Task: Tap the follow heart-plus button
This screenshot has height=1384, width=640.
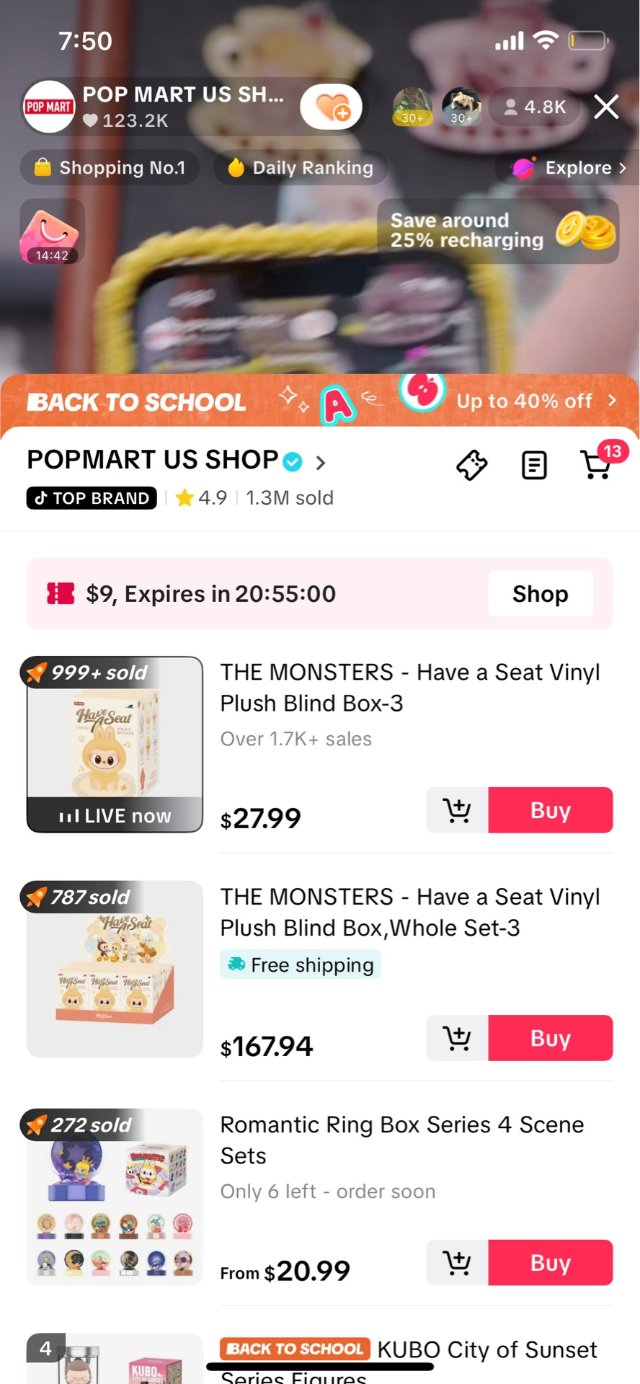Action: click(x=331, y=107)
